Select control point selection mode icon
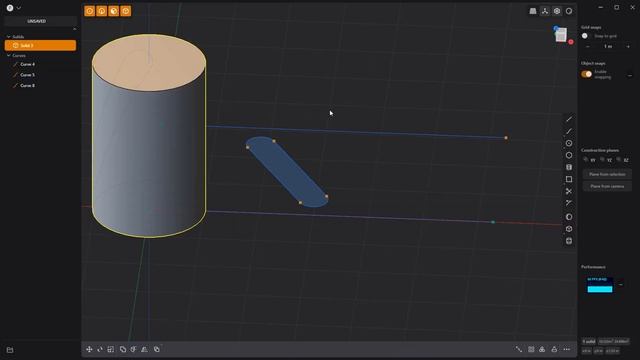Viewport: 640px width, 360px height. [89, 11]
